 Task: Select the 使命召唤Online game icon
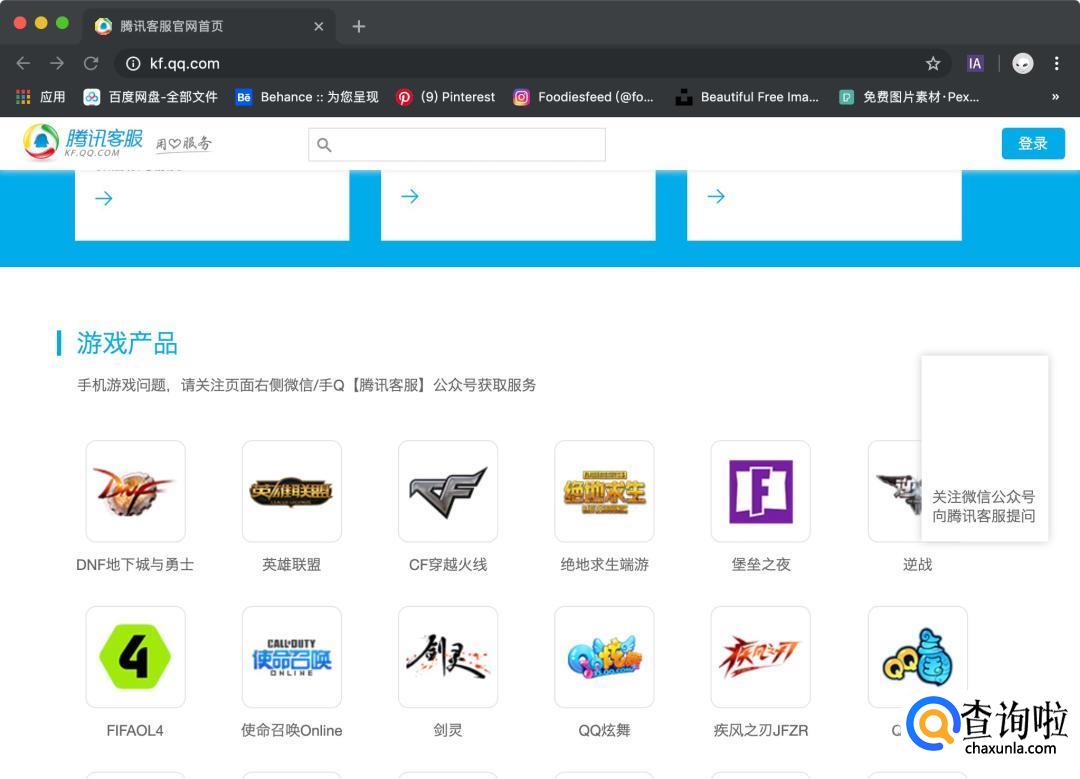coord(291,657)
